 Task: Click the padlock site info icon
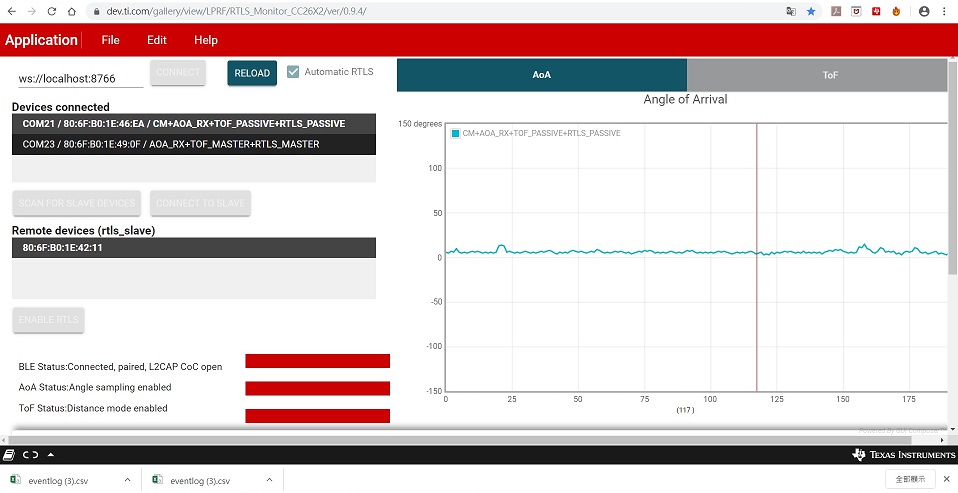click(96, 11)
